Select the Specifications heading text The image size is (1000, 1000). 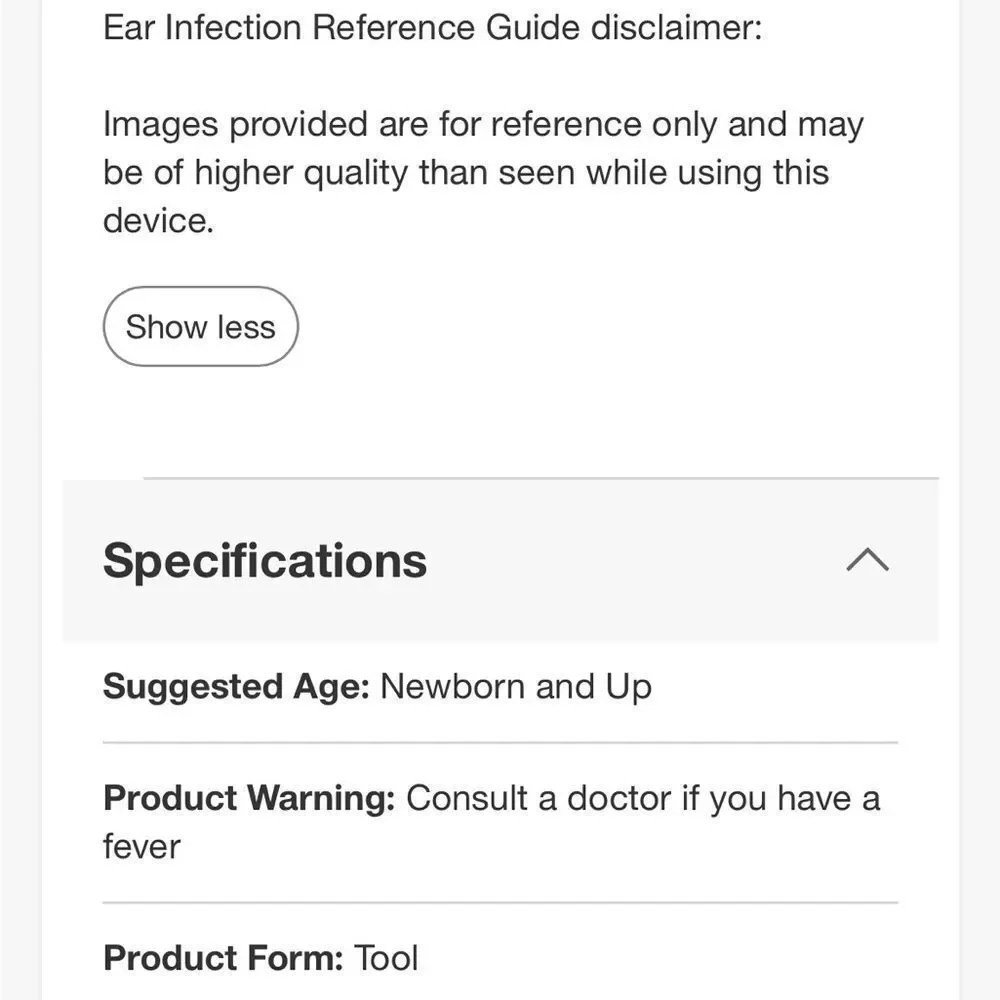pyautogui.click(x=265, y=561)
